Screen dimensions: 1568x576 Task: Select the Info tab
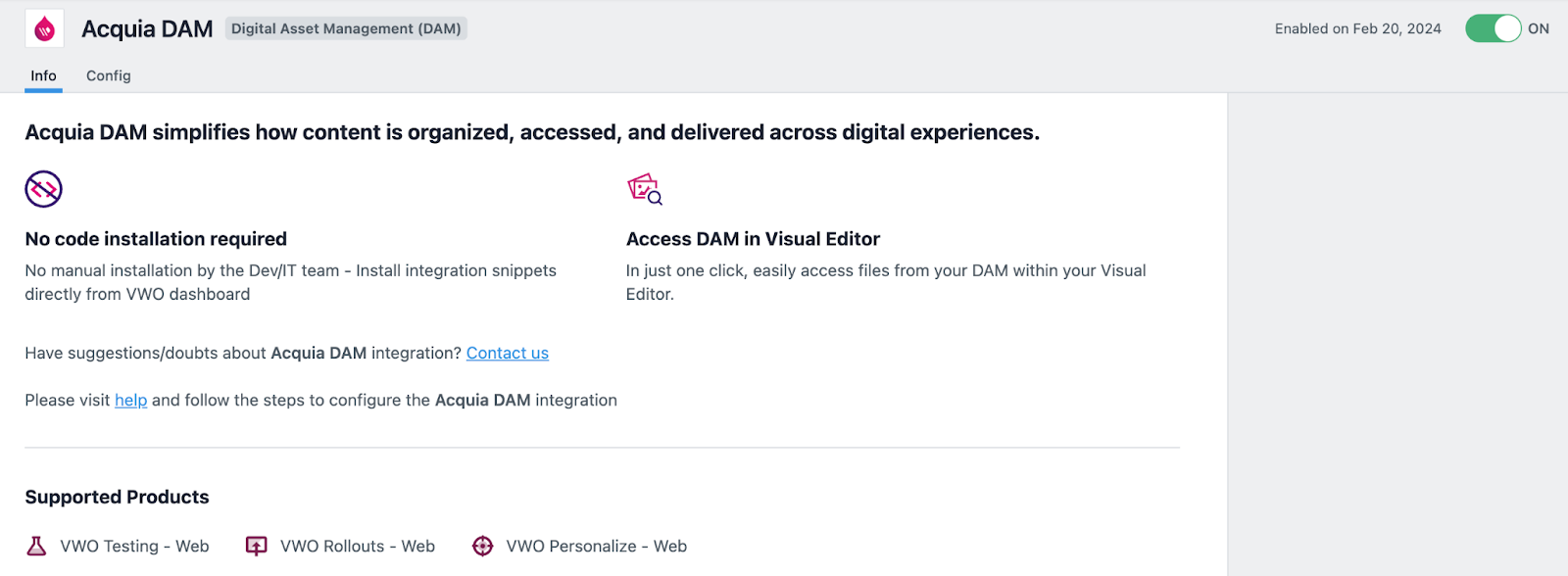[43, 75]
